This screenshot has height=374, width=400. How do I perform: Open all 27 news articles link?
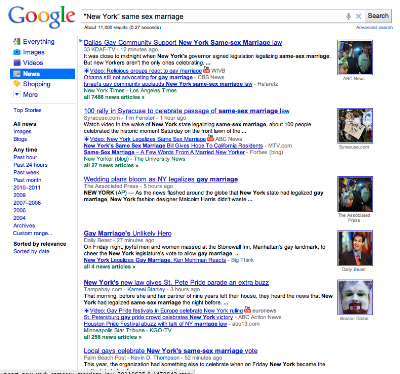click(111, 165)
